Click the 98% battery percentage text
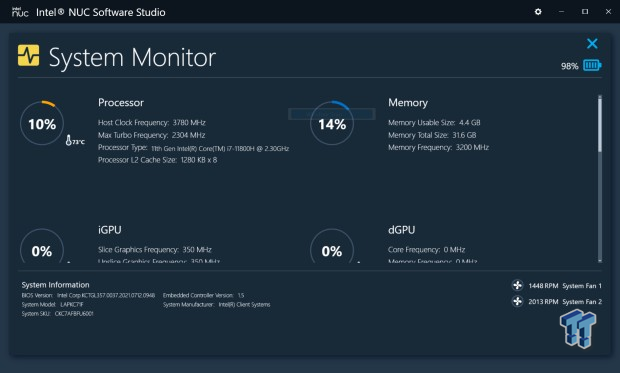Viewport: 620px width, 373px height. 569,66
